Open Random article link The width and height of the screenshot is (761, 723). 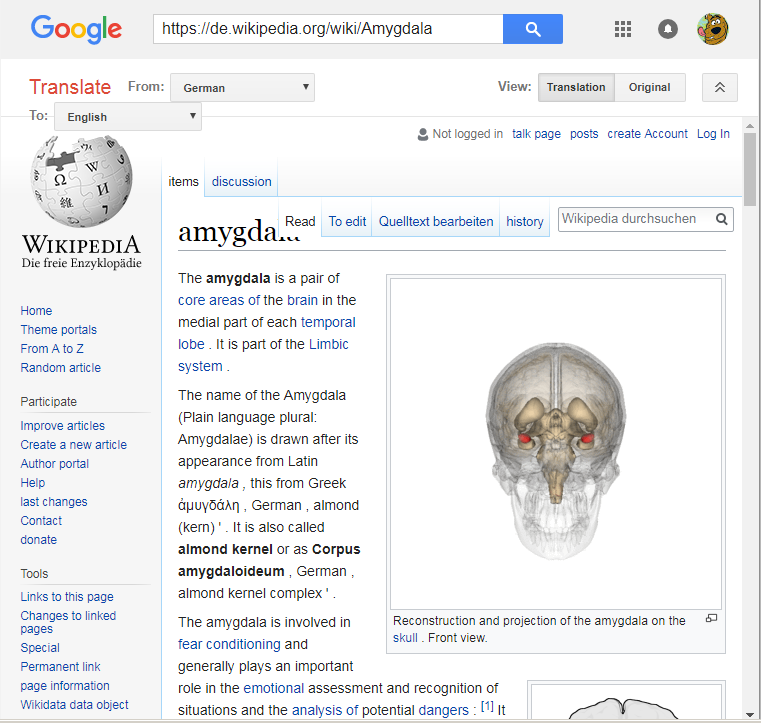(x=61, y=367)
